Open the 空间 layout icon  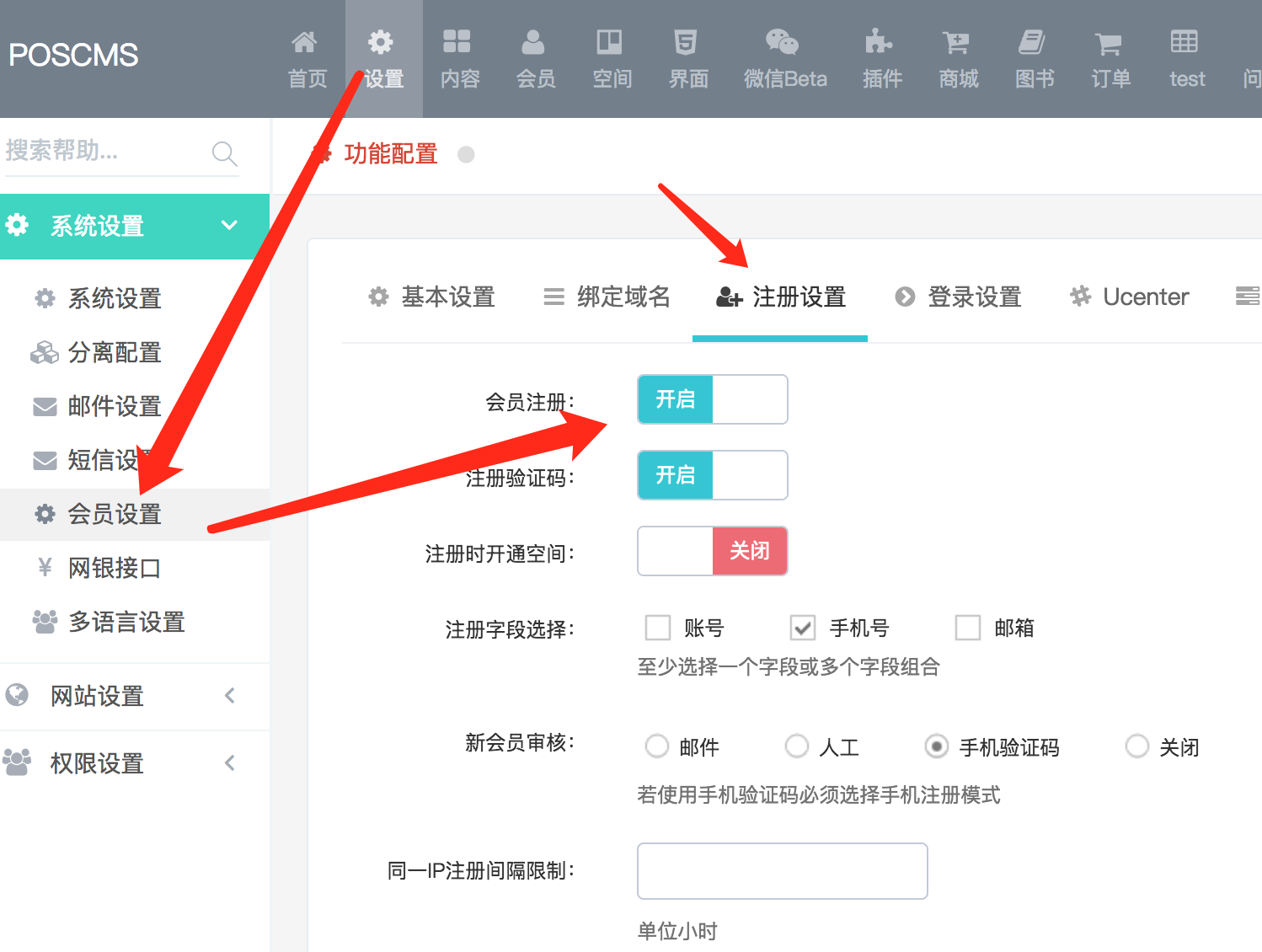pyautogui.click(x=609, y=41)
